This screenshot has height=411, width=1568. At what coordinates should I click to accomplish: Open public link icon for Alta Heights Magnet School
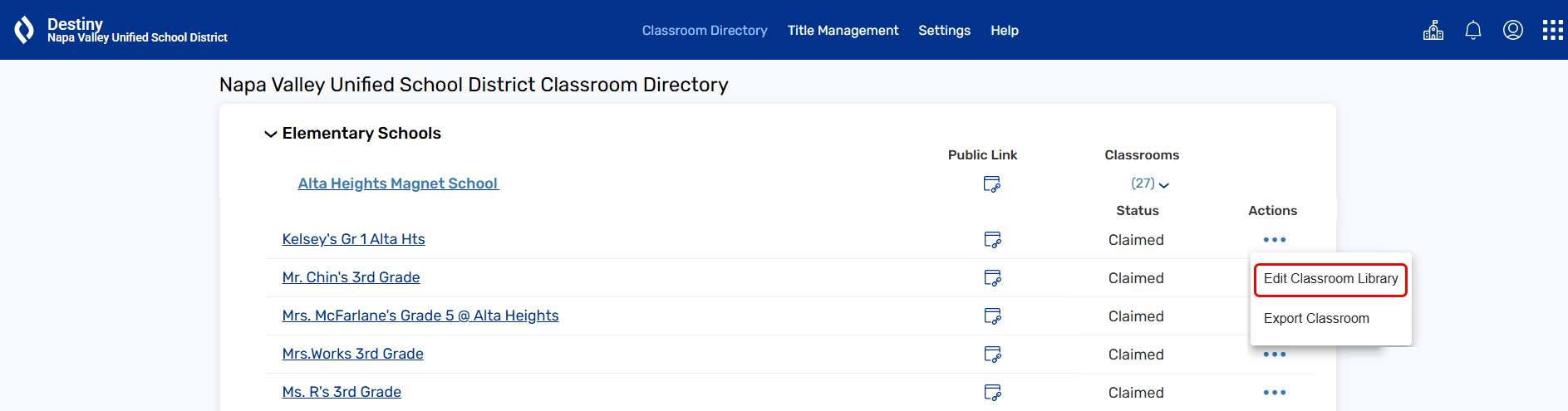(992, 184)
